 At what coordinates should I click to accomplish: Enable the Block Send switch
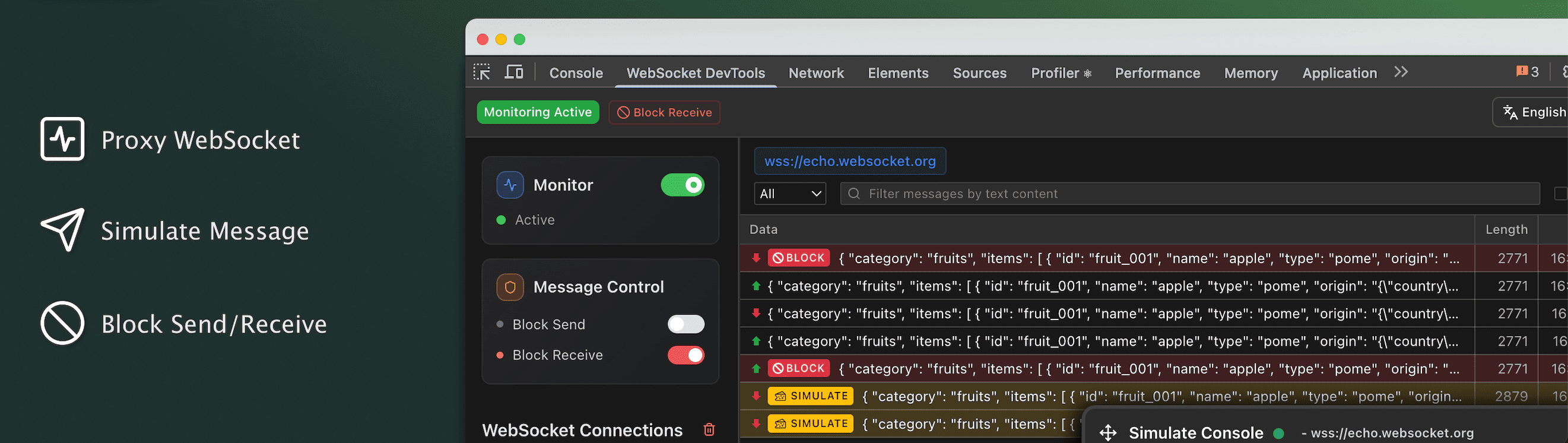click(685, 324)
